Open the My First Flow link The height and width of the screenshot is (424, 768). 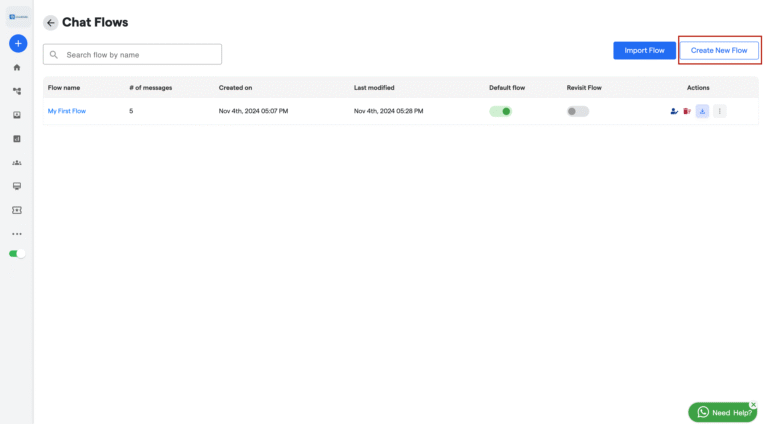67,111
